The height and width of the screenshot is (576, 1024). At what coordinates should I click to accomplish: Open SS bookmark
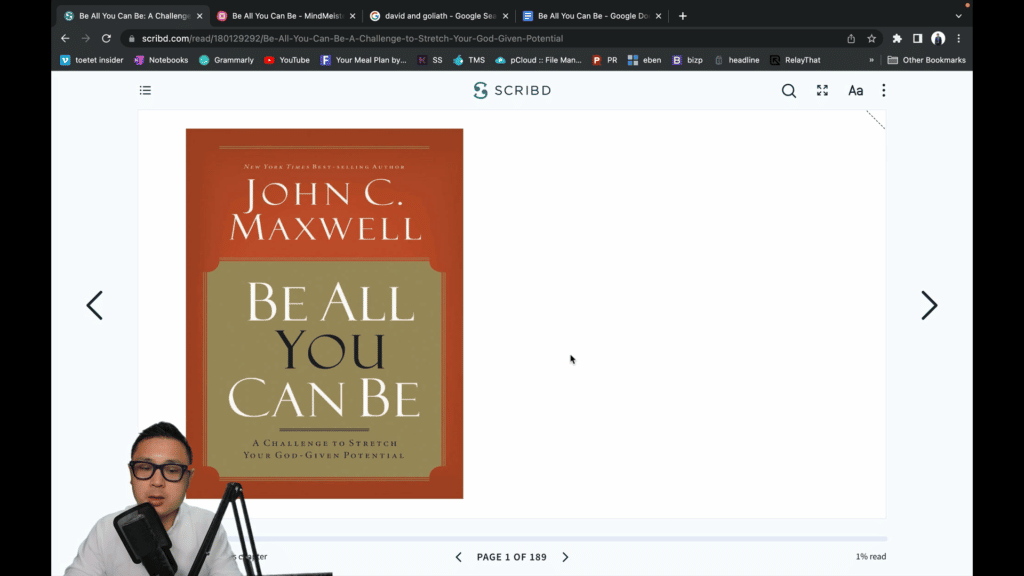click(430, 60)
